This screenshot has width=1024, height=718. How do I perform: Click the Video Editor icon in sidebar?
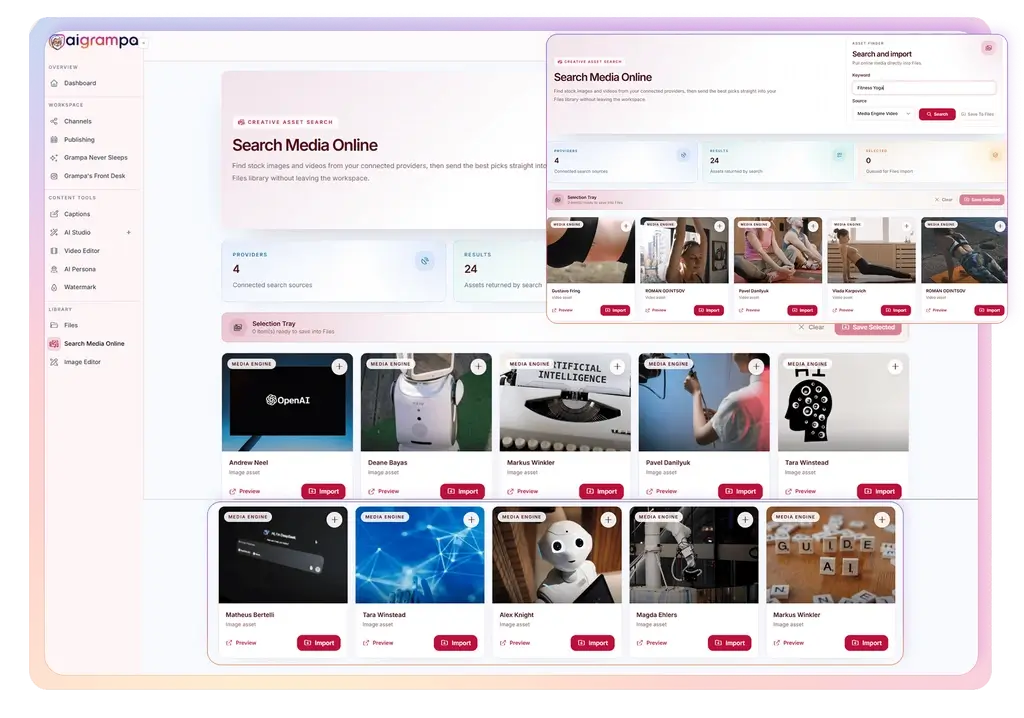[54, 251]
